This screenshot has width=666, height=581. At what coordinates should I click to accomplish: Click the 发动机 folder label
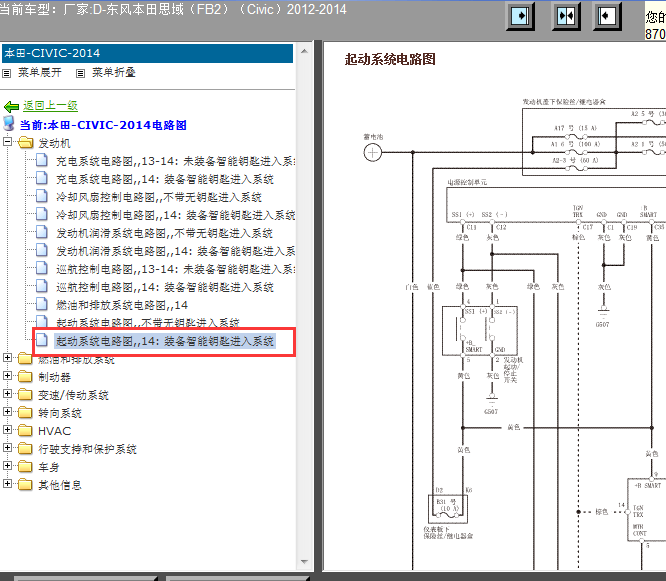[54, 143]
